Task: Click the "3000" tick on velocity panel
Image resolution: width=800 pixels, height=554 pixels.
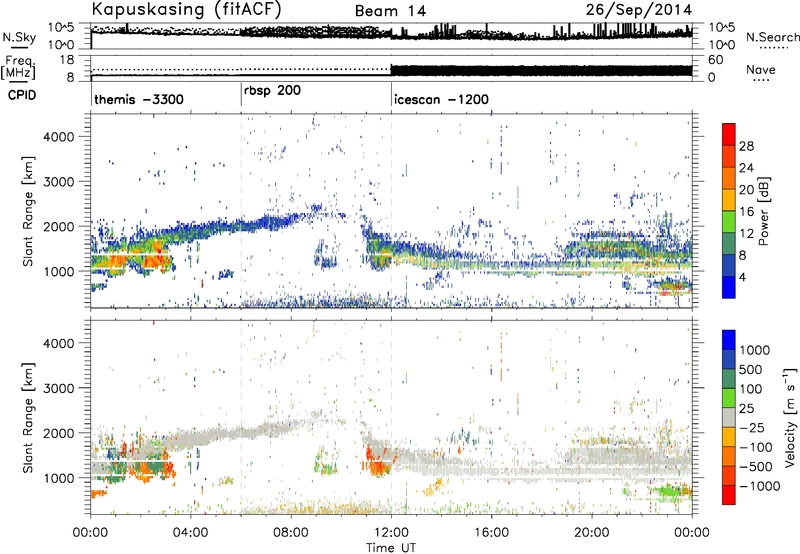Action: pos(58,388)
